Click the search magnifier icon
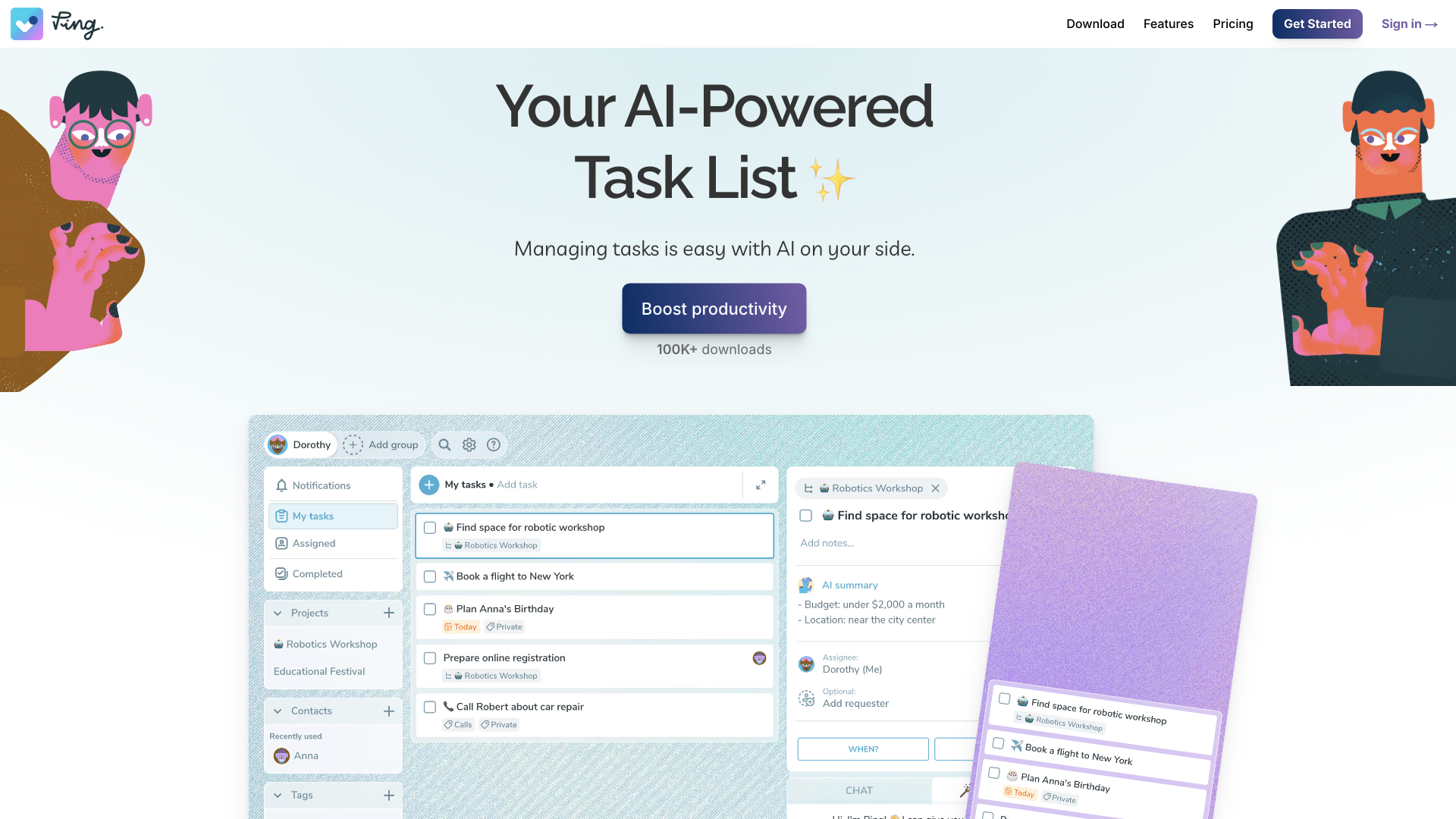Viewport: 1456px width, 819px height. pyautogui.click(x=444, y=444)
